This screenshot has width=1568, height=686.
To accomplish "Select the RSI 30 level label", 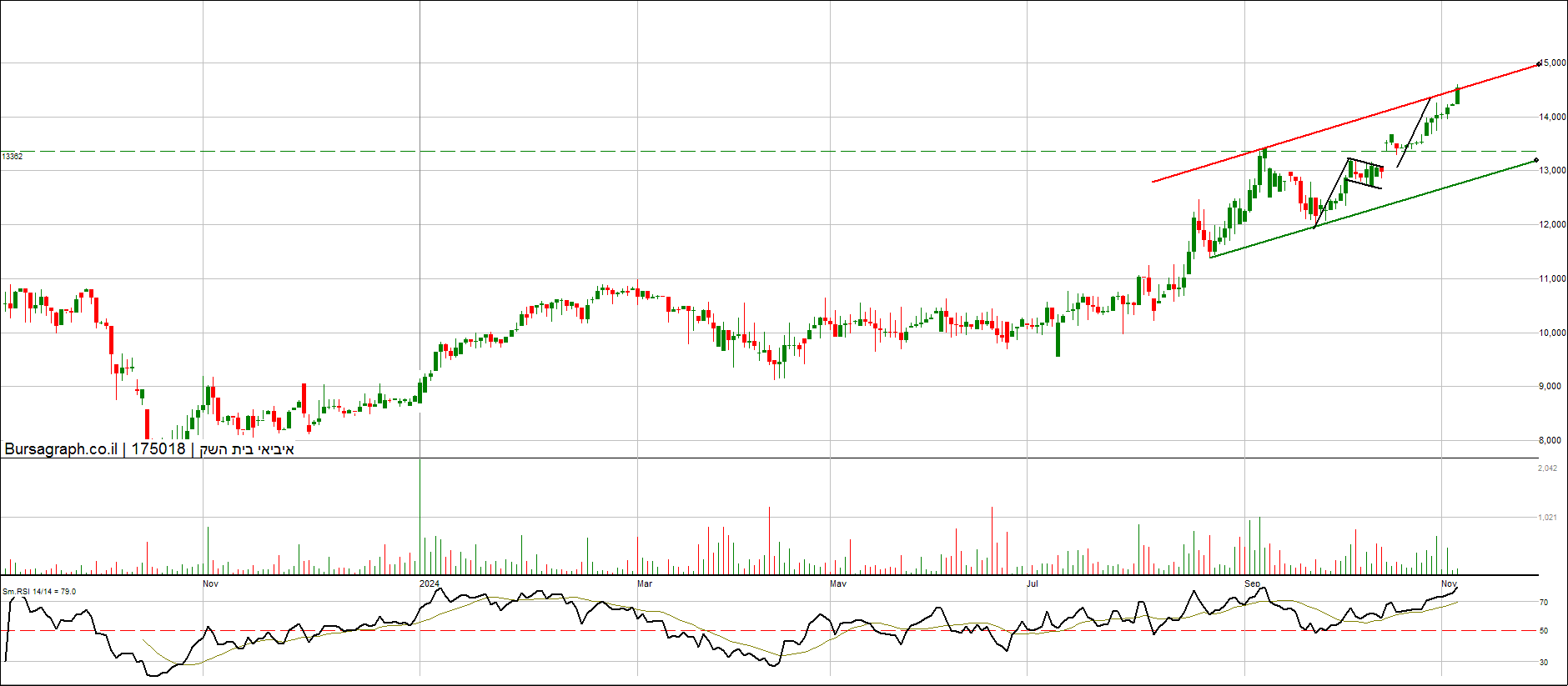I will (1544, 663).
